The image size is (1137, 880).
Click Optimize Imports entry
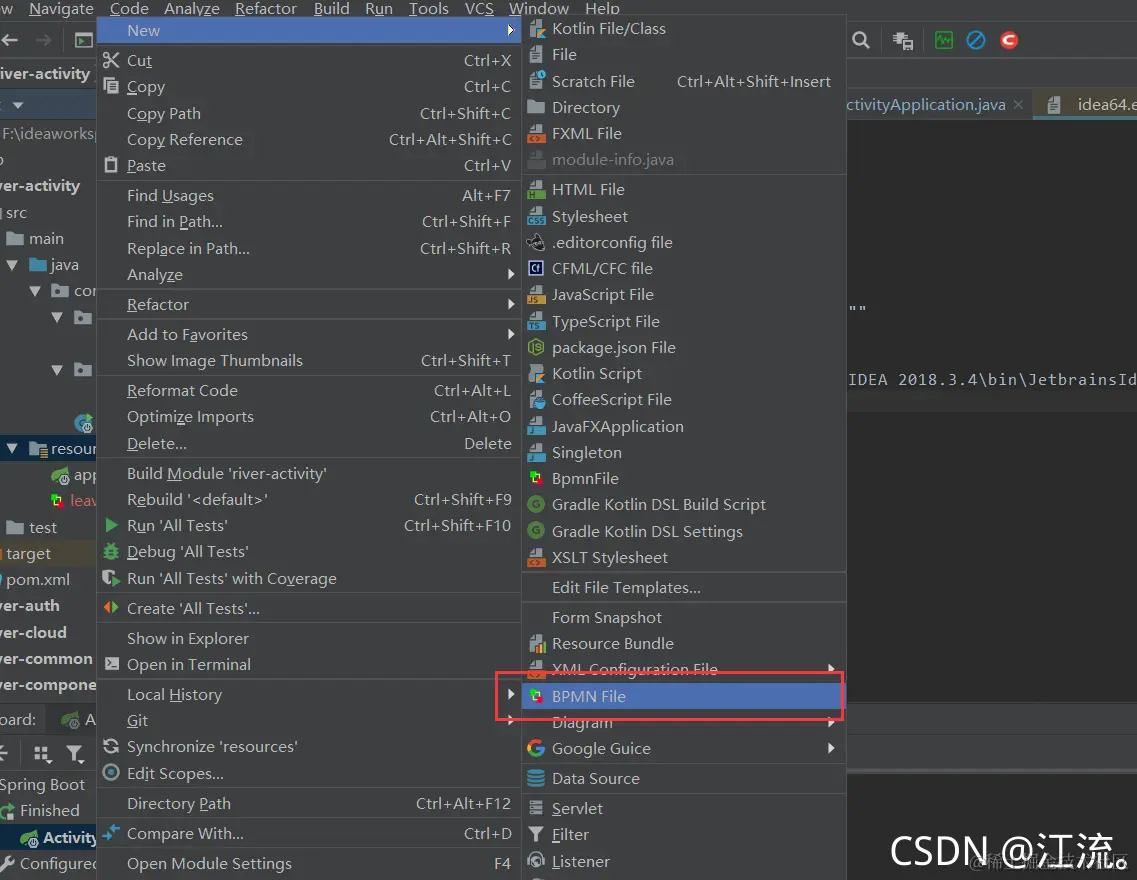point(309,417)
